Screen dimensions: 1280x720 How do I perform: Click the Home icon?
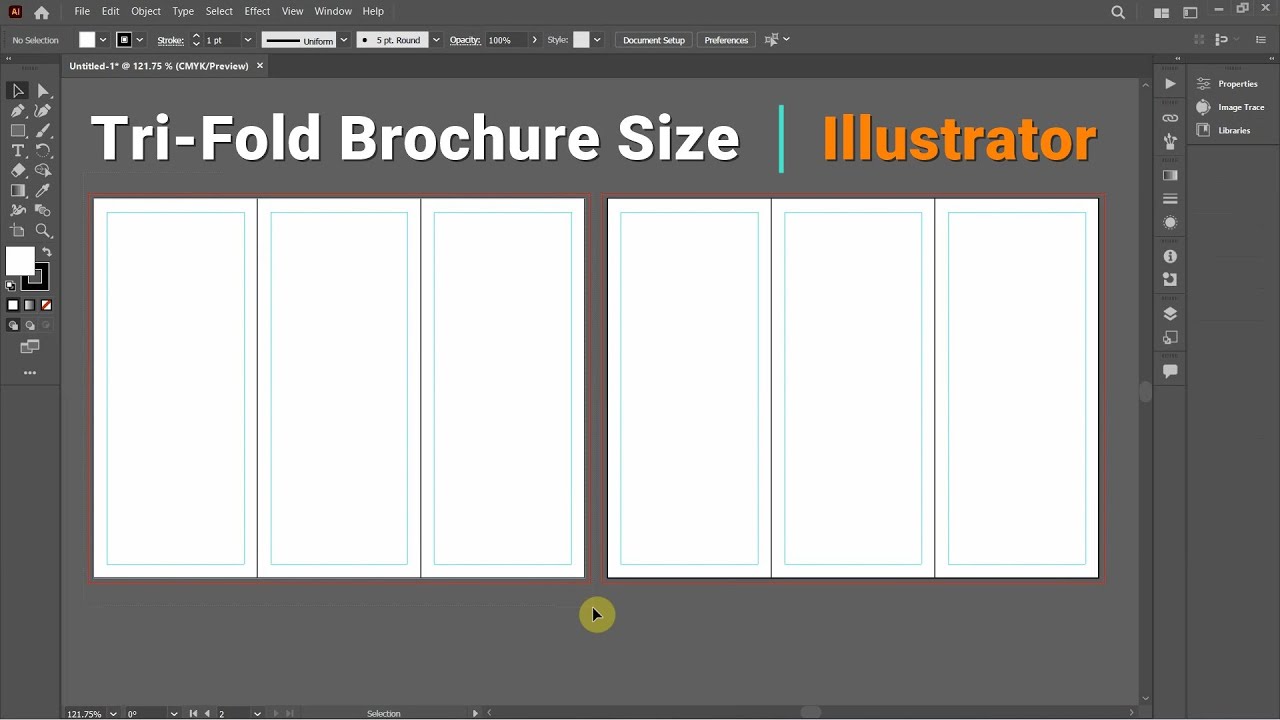[x=41, y=12]
